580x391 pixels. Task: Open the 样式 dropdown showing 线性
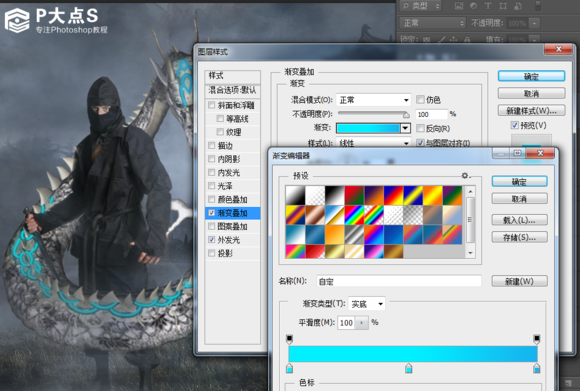click(x=373, y=143)
